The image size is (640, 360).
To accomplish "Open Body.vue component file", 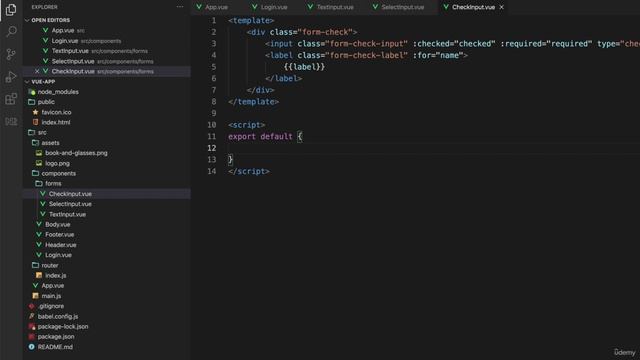I will pyautogui.click(x=57, y=224).
